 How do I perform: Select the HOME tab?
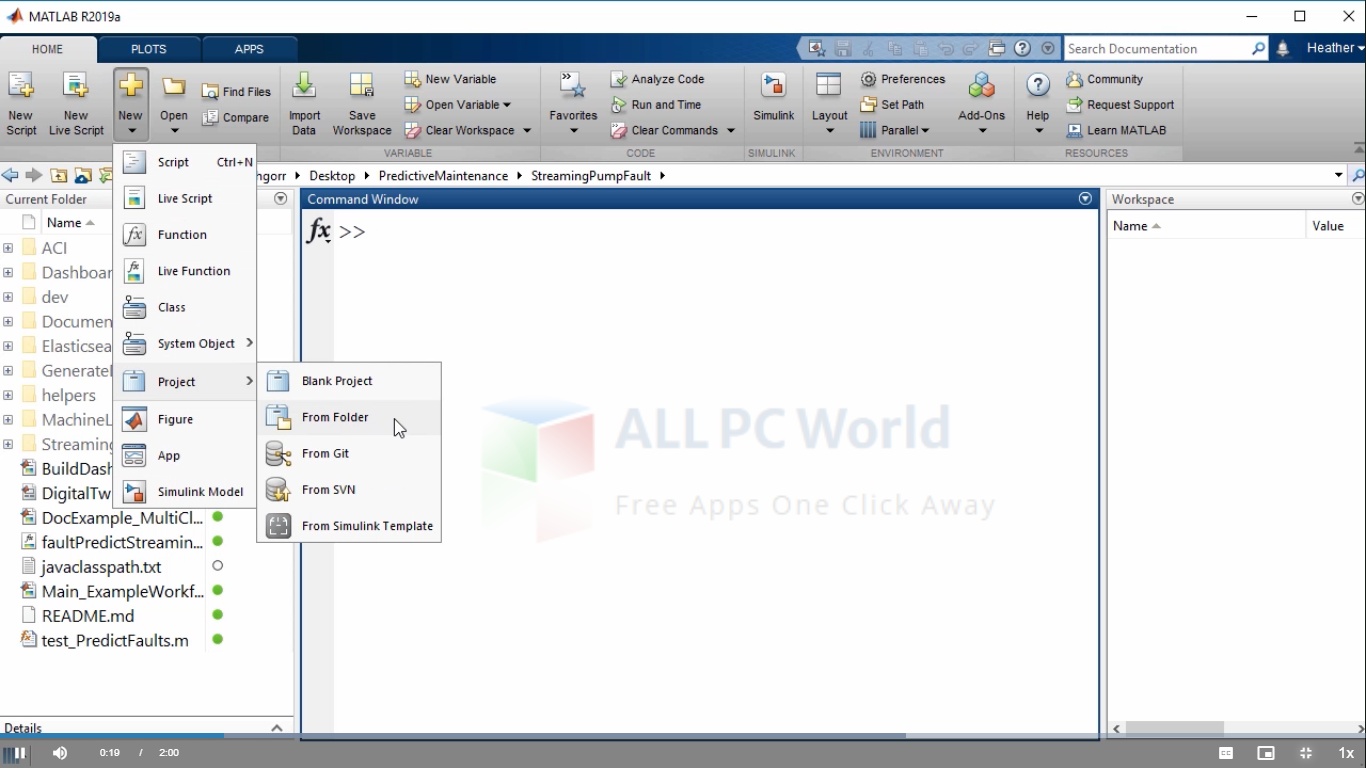coord(47,49)
